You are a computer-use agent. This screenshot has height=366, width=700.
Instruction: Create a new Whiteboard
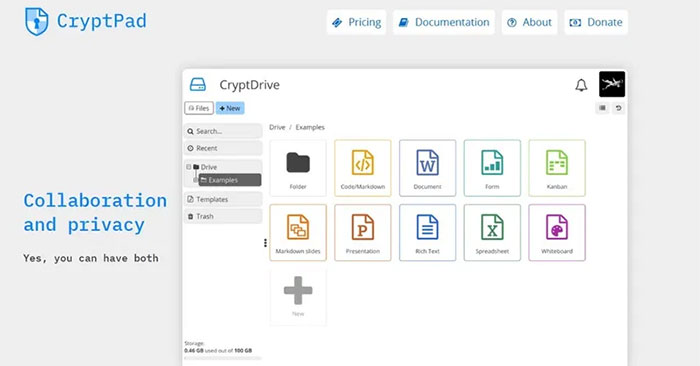557,233
